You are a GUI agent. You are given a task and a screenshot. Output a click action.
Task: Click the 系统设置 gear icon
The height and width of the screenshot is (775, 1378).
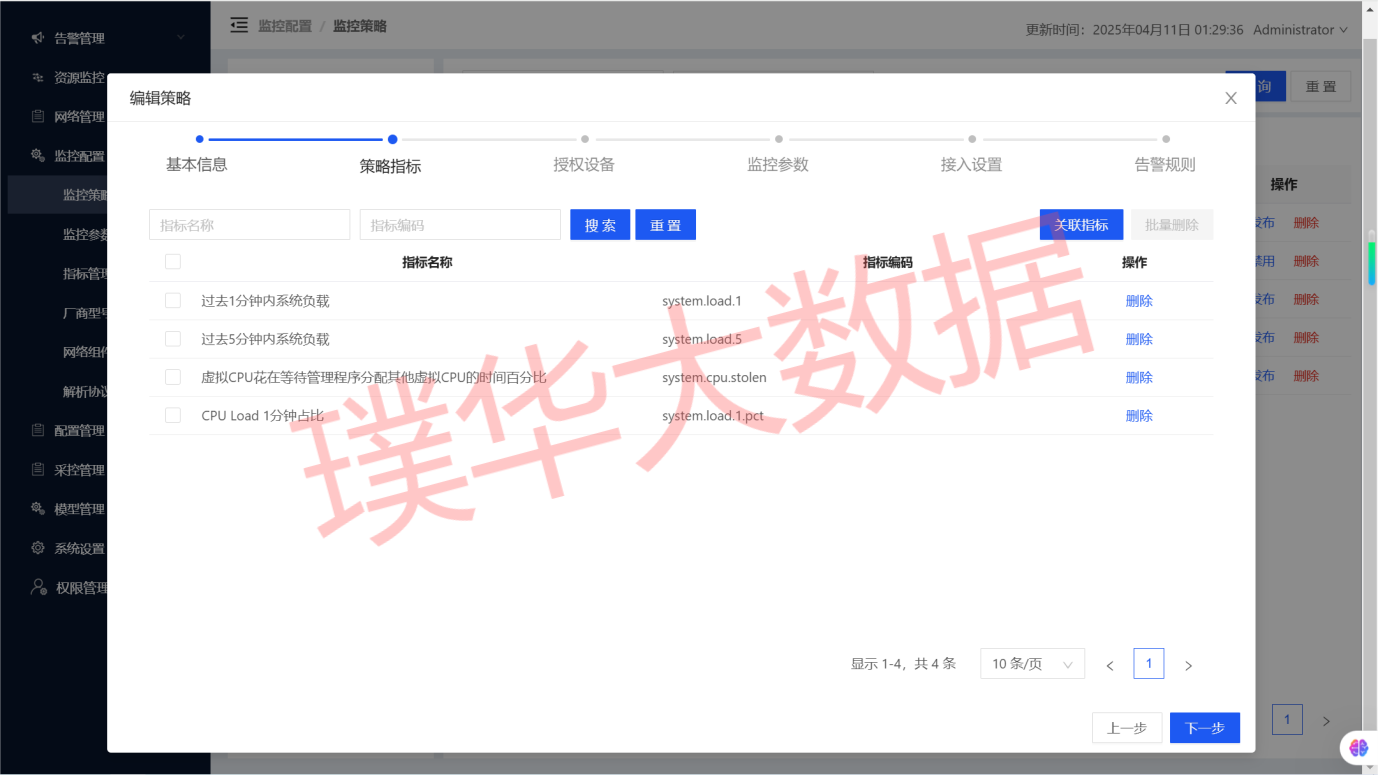point(38,548)
